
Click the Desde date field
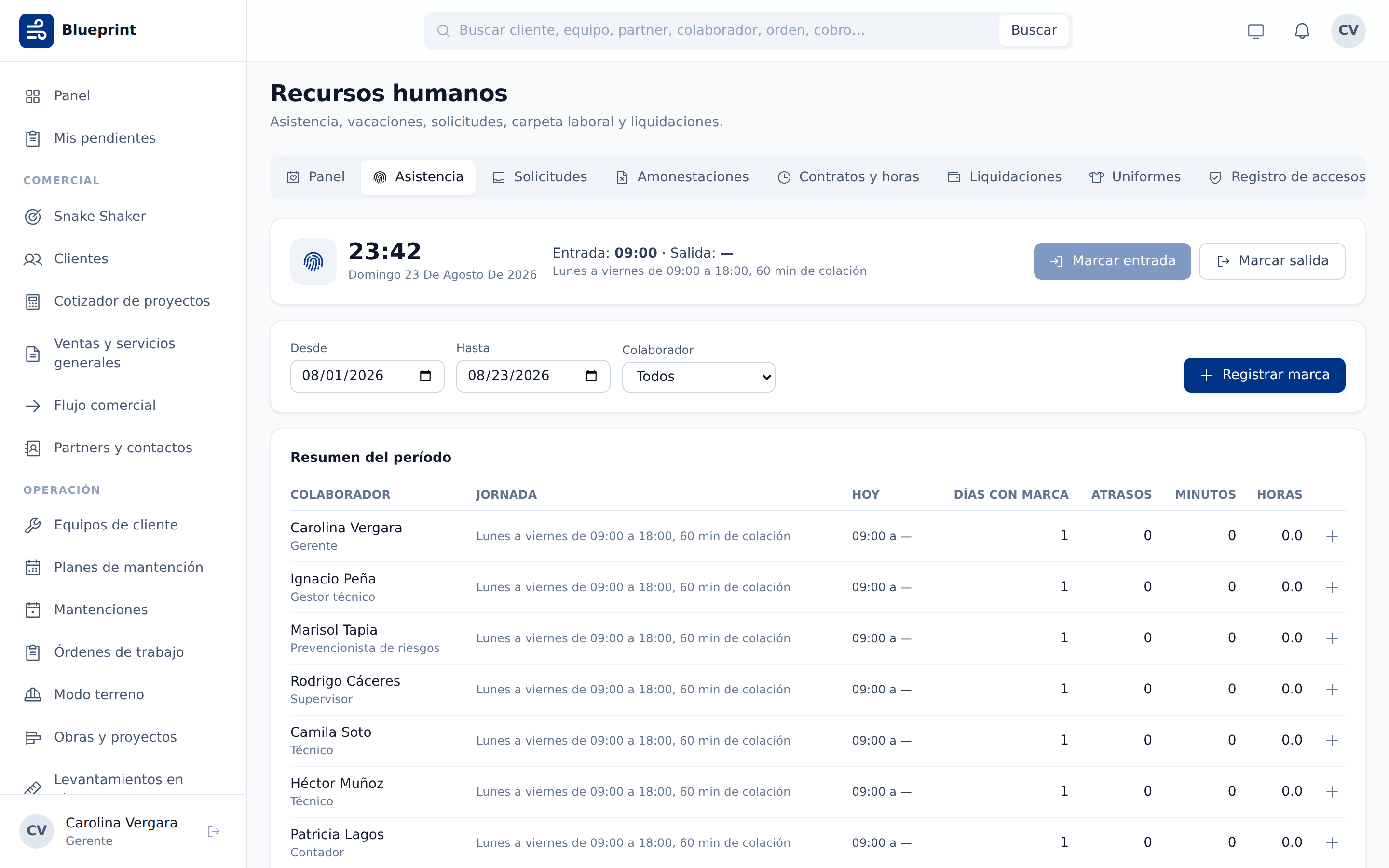[368, 376]
